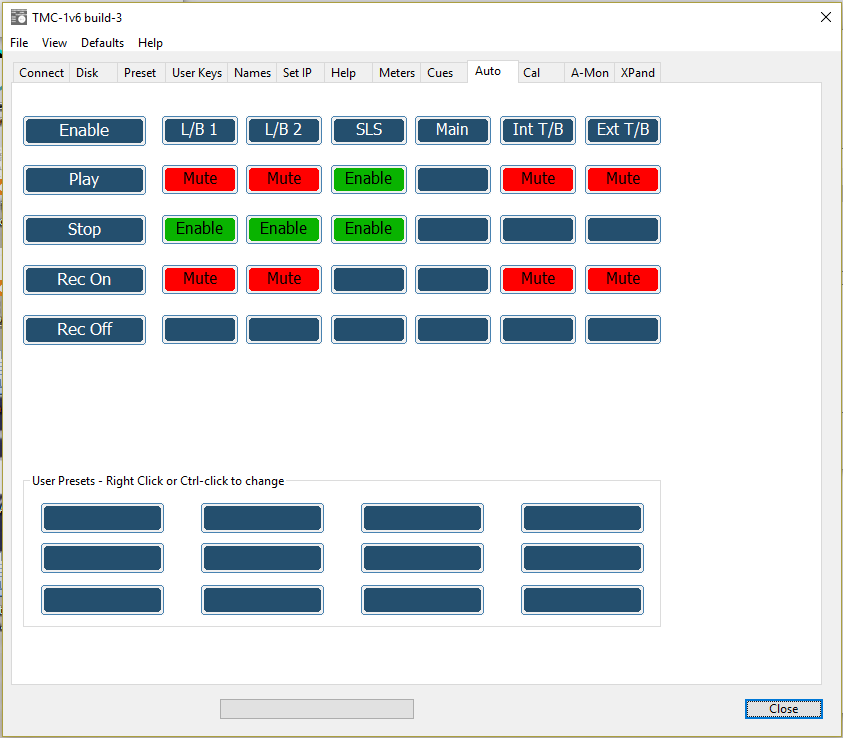This screenshot has width=843, height=738.
Task: Toggle the Play row Int T/B Mute button
Action: click(538, 179)
